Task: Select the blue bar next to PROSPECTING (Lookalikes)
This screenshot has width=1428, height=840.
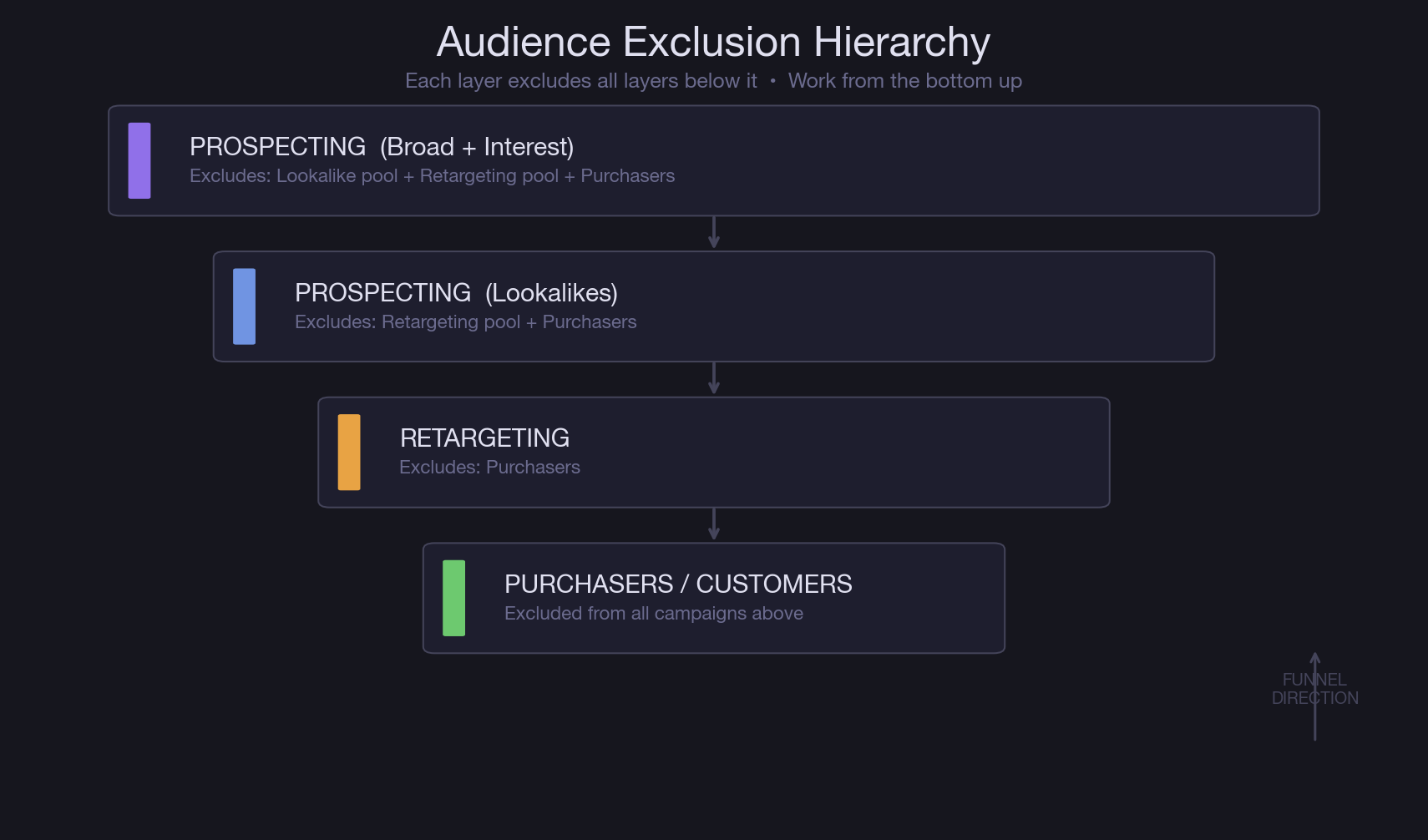Action: (243, 306)
